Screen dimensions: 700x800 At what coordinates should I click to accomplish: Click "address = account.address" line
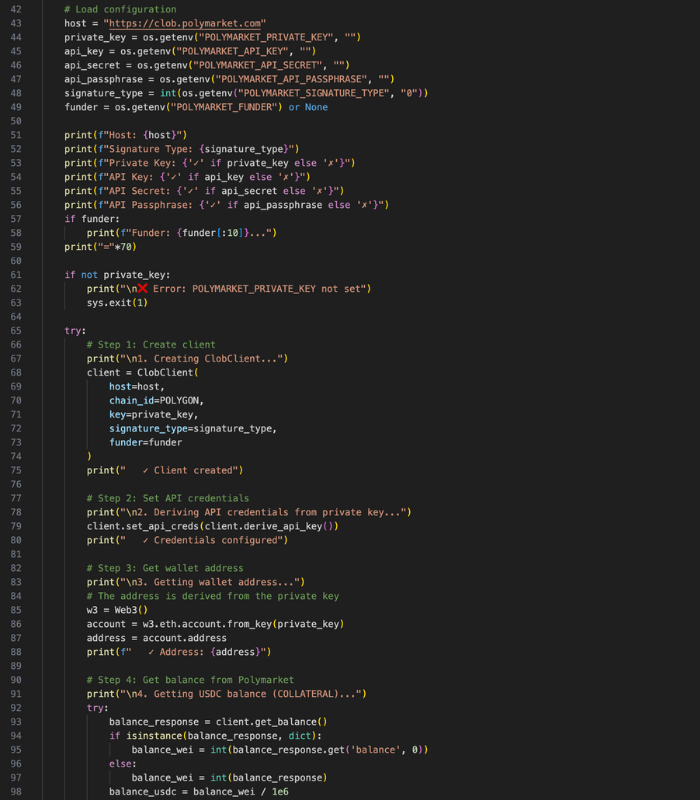157,638
